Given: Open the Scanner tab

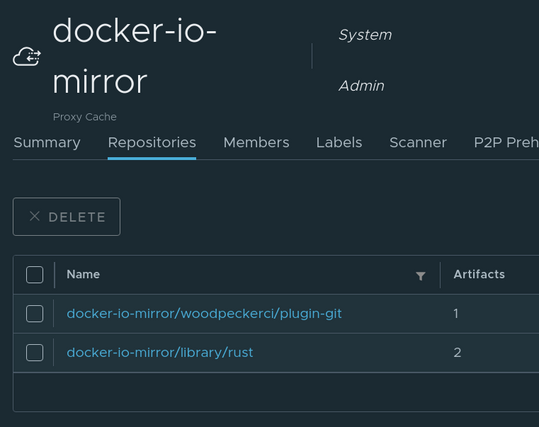Looking at the screenshot, I should (418, 142).
